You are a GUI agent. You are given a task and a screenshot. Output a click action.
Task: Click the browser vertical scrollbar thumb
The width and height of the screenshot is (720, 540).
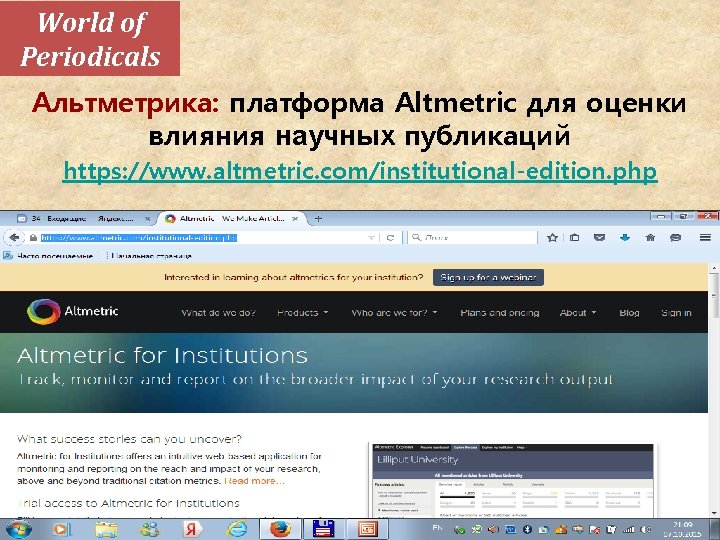click(714, 296)
